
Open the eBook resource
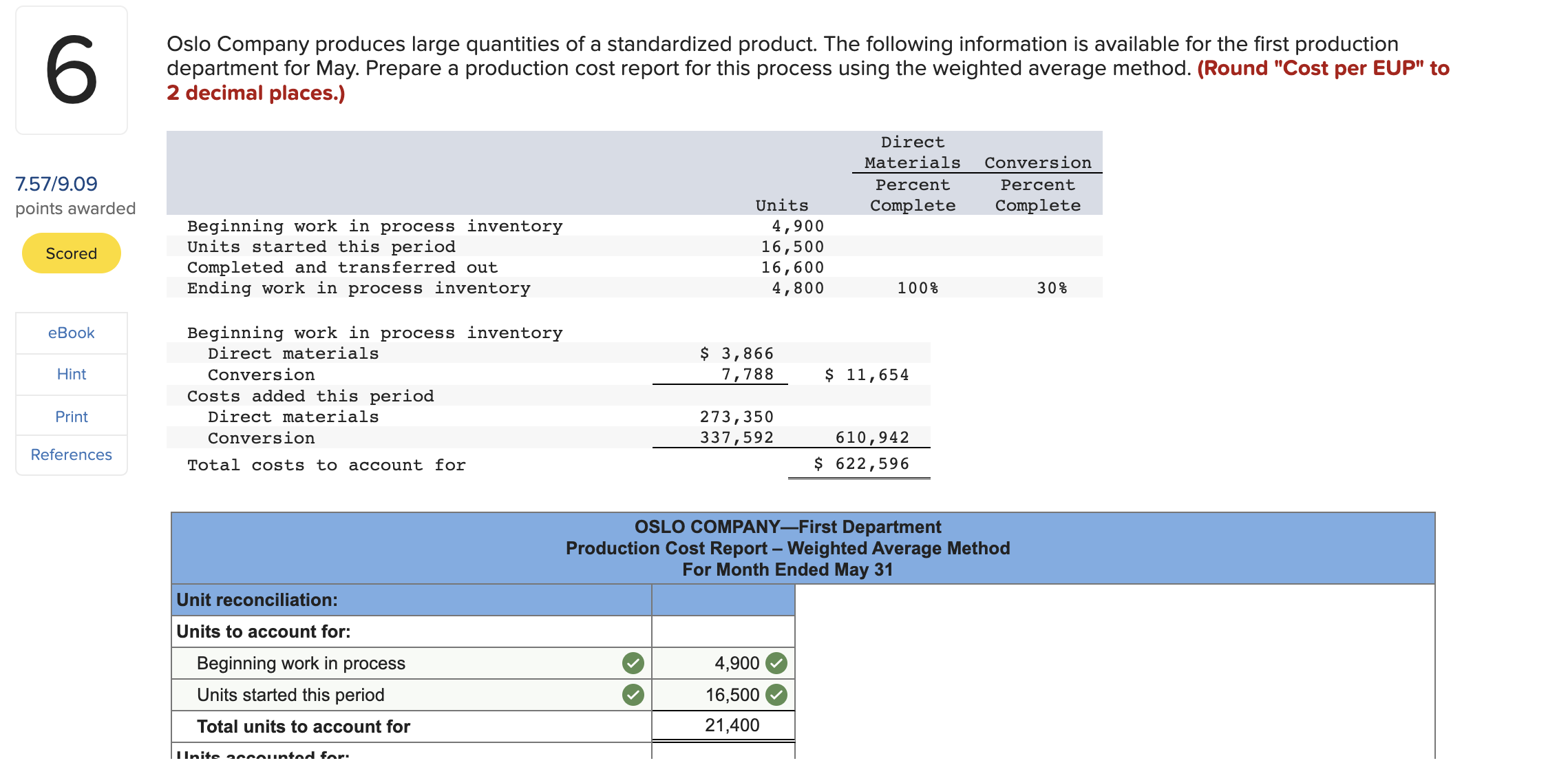pyautogui.click(x=71, y=333)
